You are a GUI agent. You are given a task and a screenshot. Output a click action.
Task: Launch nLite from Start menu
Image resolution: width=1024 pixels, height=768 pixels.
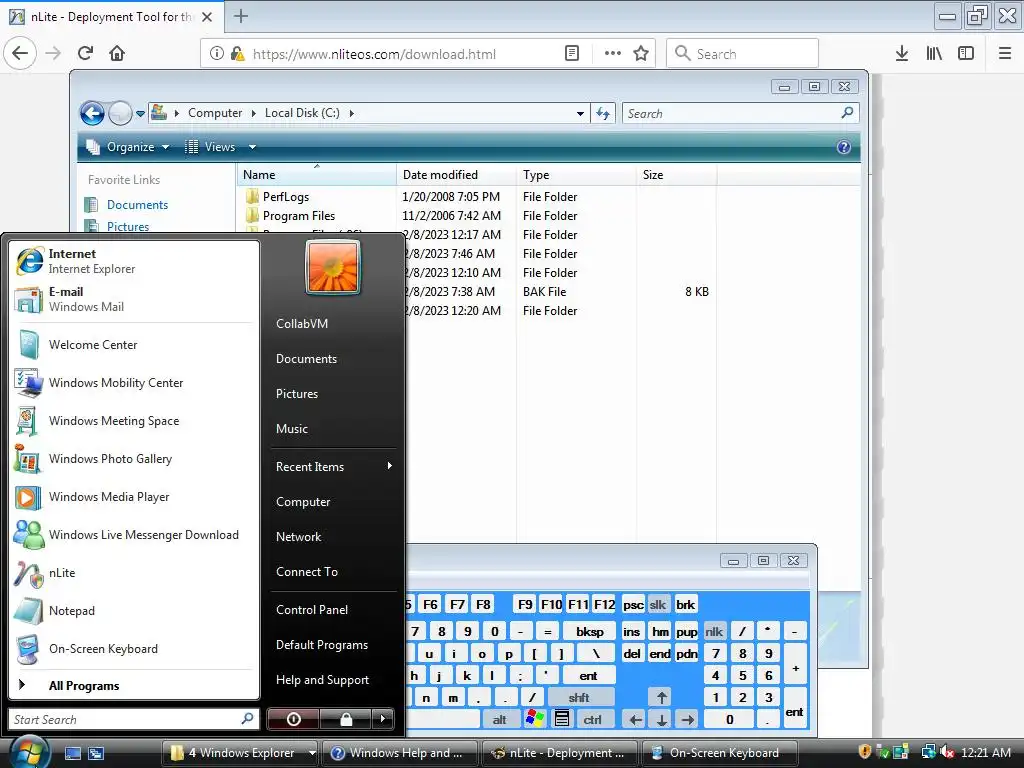pos(134,573)
